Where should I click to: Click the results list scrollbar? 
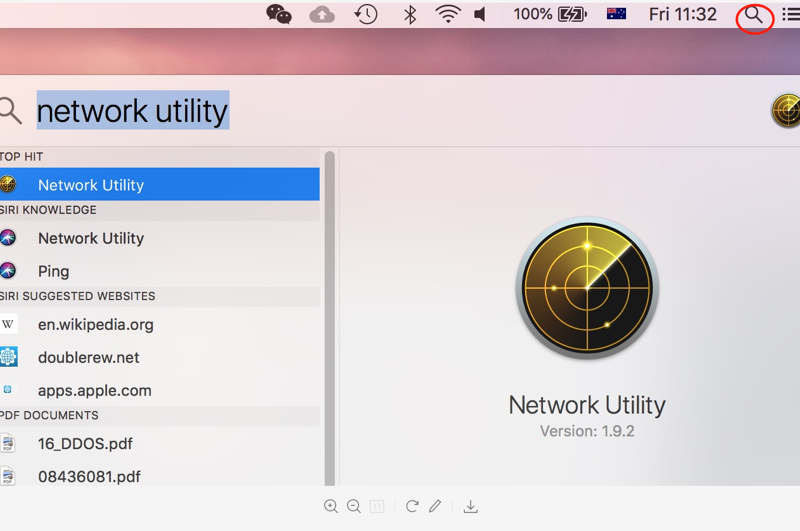[x=330, y=318]
